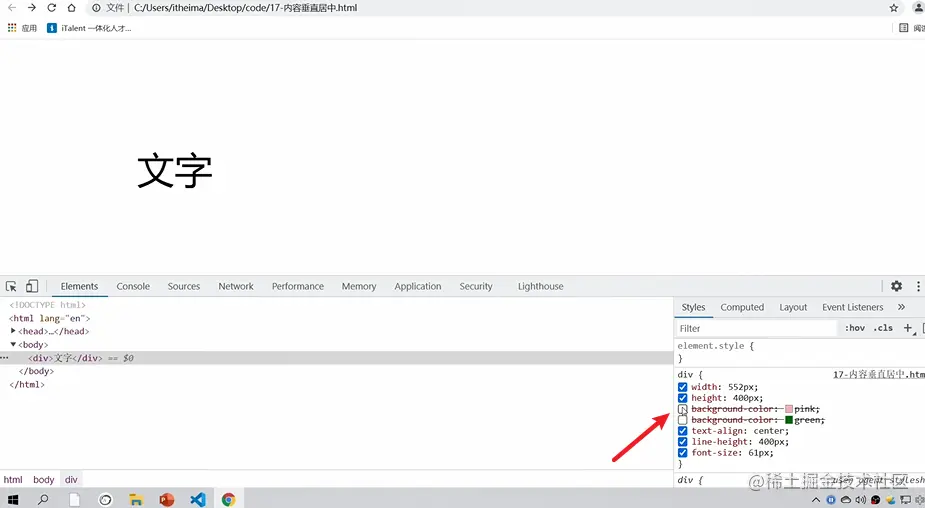Viewport: 925px width, 508px height.
Task: Toggle the :hov element state button
Action: [855, 328]
